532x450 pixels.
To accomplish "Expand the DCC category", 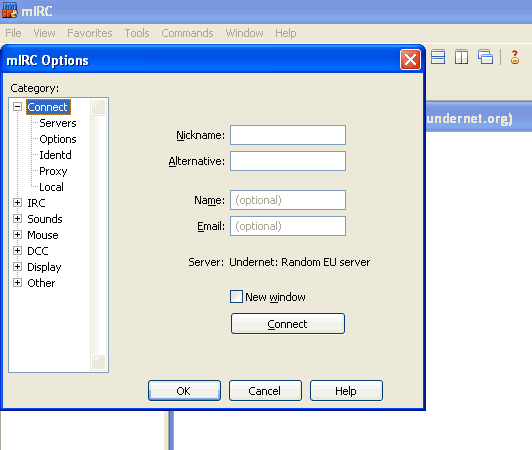I will pos(17,250).
